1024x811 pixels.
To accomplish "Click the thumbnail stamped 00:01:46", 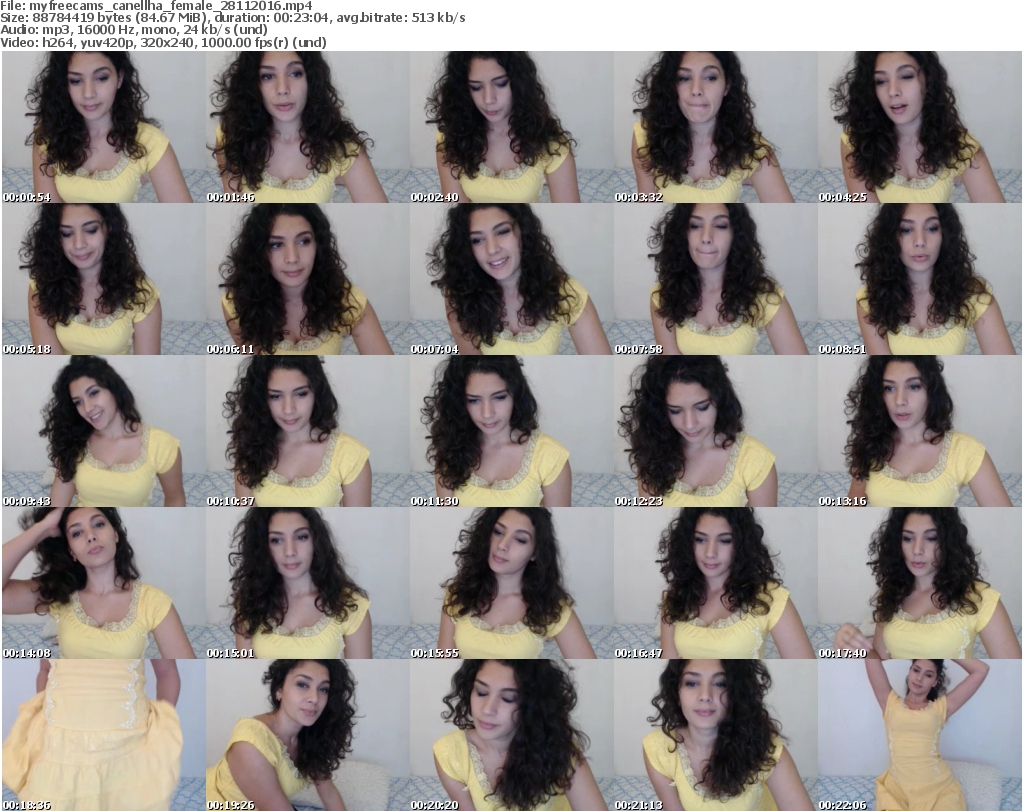I will pos(308,127).
